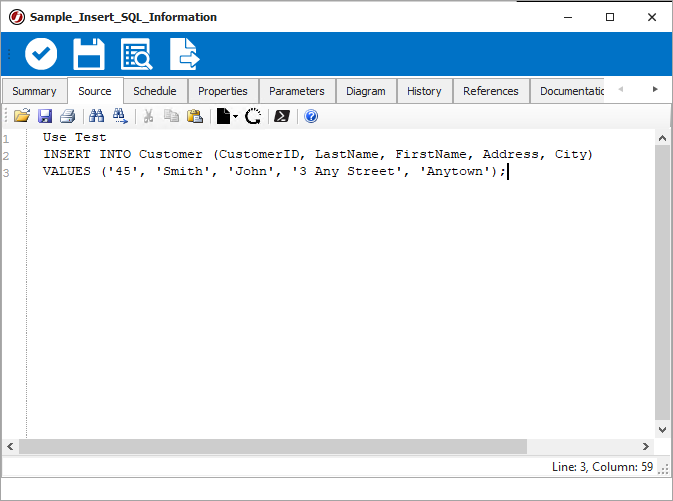Open the References tab
This screenshot has width=673, height=501.
click(491, 91)
